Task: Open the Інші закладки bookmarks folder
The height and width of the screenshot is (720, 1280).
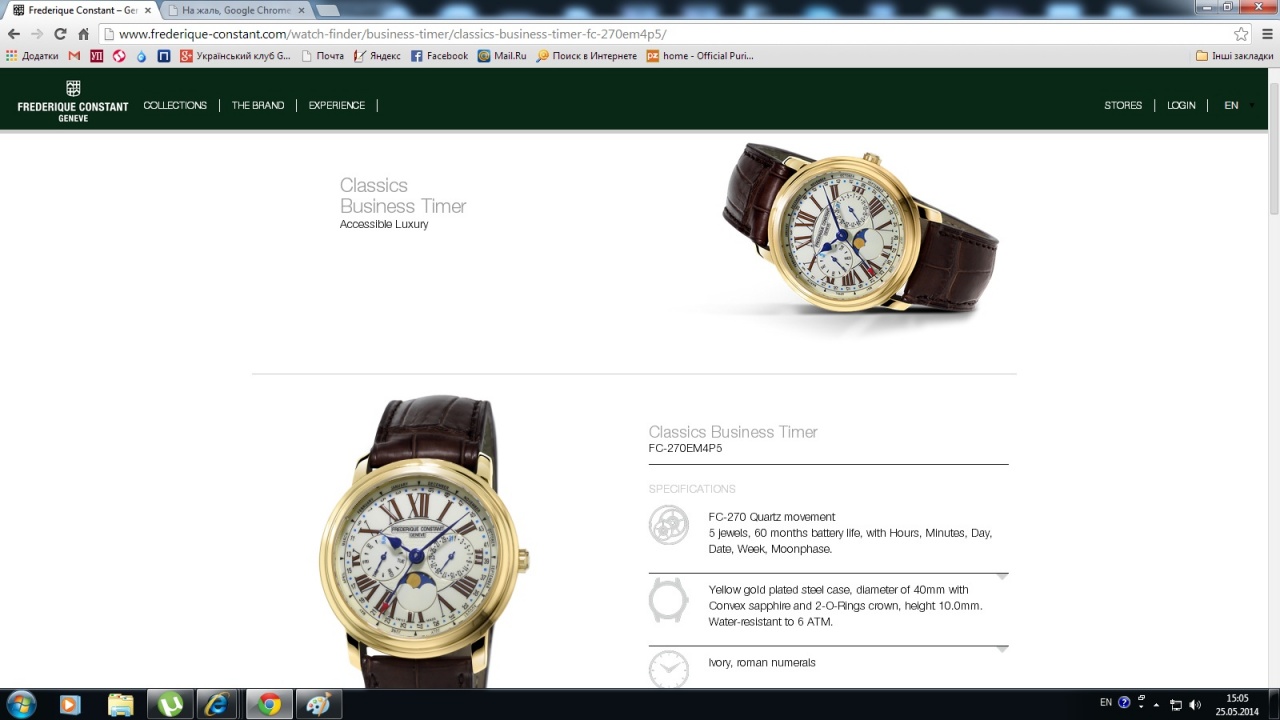Action: 1235,56
